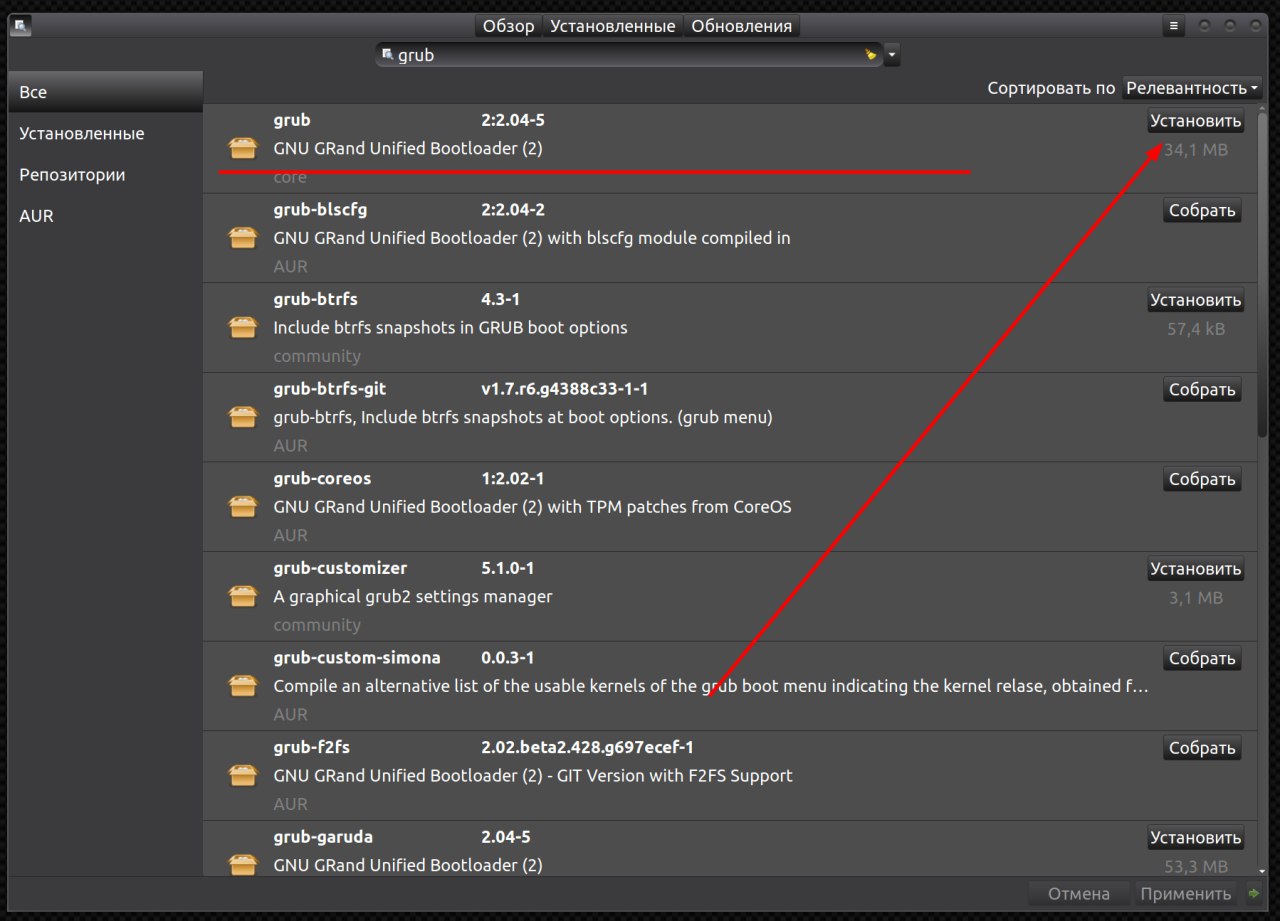Select AUR in the sidebar
1280x921 pixels.
[105, 215]
